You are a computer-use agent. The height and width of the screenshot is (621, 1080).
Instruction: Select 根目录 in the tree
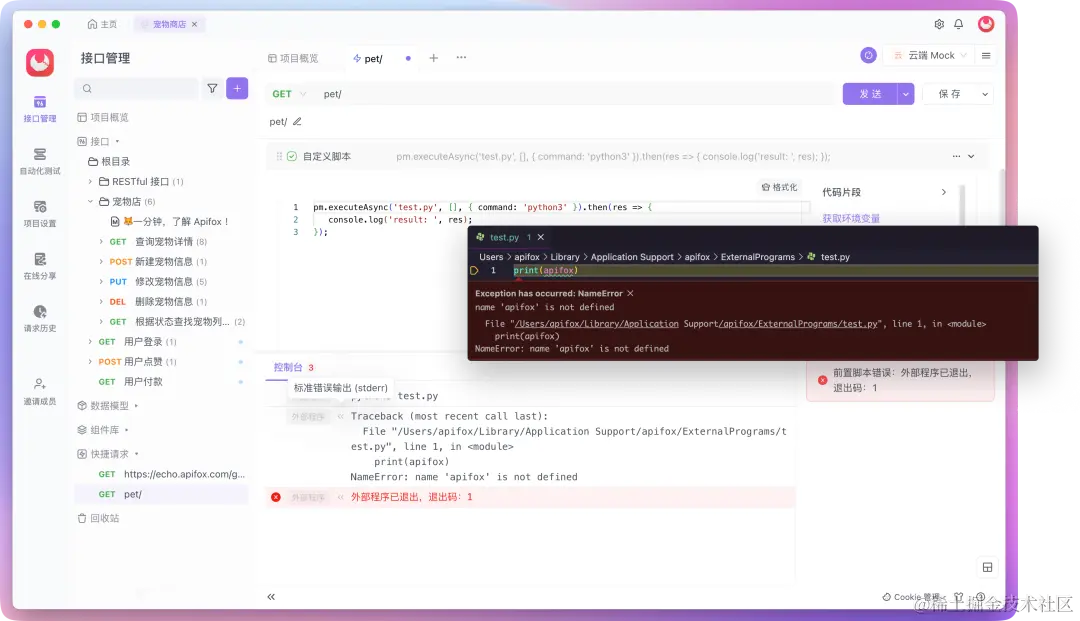pyautogui.click(x=109, y=161)
